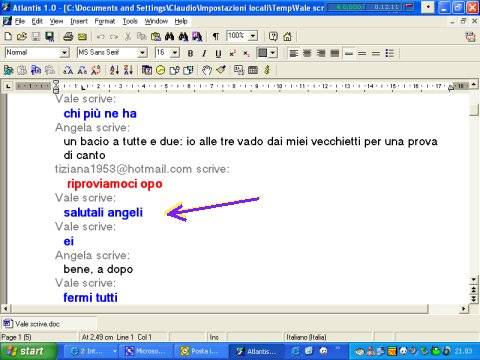Click the calendar date insert icon
The image size is (480, 360).
tap(147, 70)
